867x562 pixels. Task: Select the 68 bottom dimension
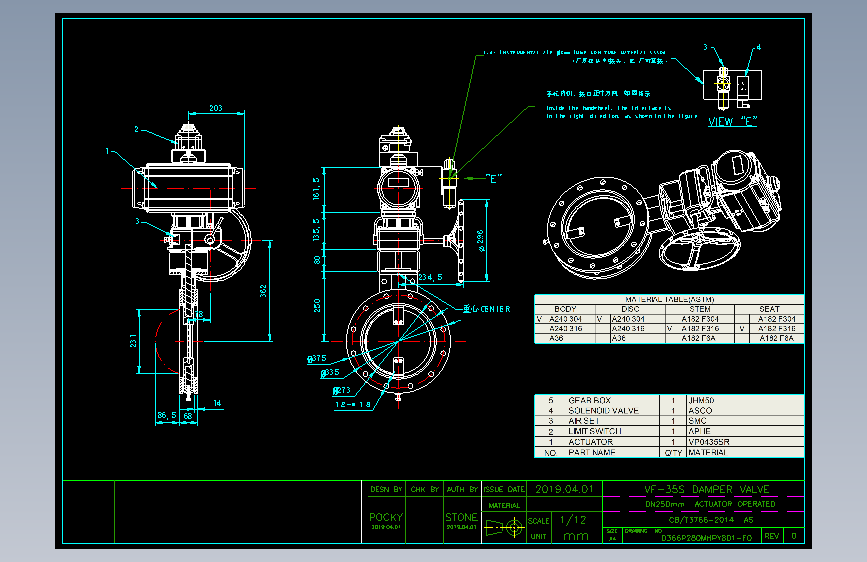point(188,415)
